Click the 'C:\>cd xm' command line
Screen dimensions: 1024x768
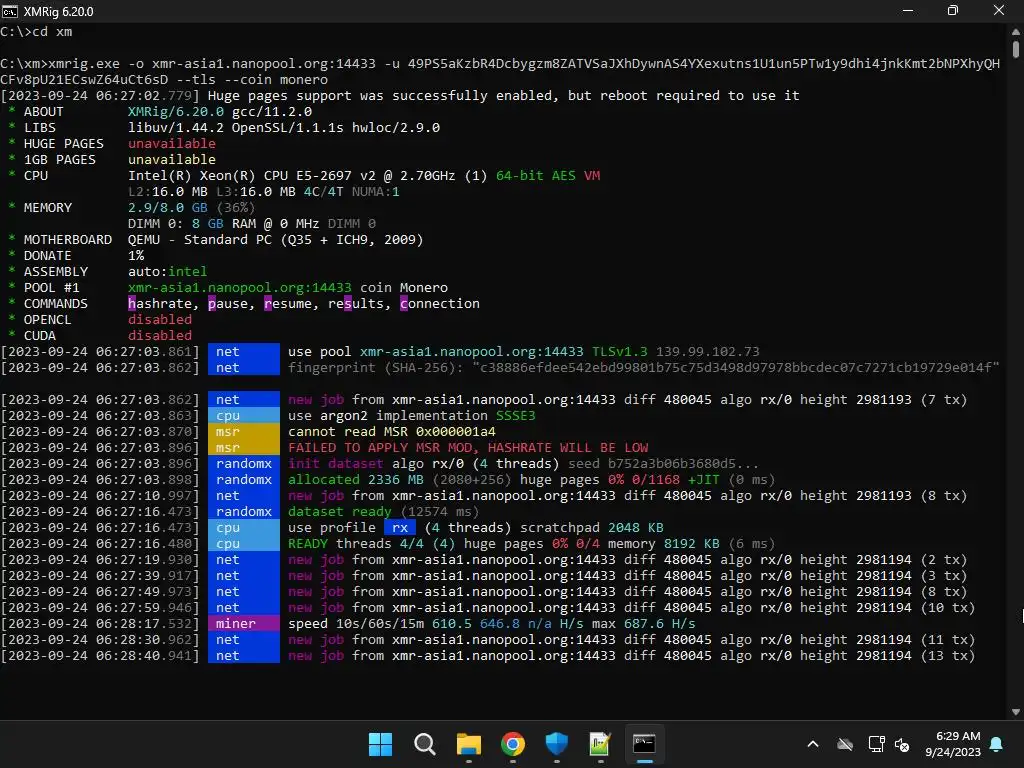pos(37,31)
